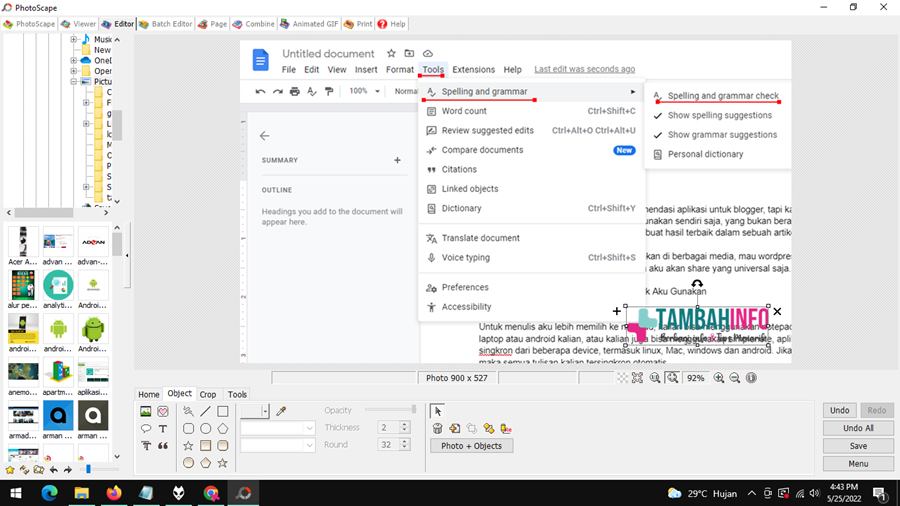
Task: Open Microsoft Edge from the taskbar
Action: coord(49,493)
